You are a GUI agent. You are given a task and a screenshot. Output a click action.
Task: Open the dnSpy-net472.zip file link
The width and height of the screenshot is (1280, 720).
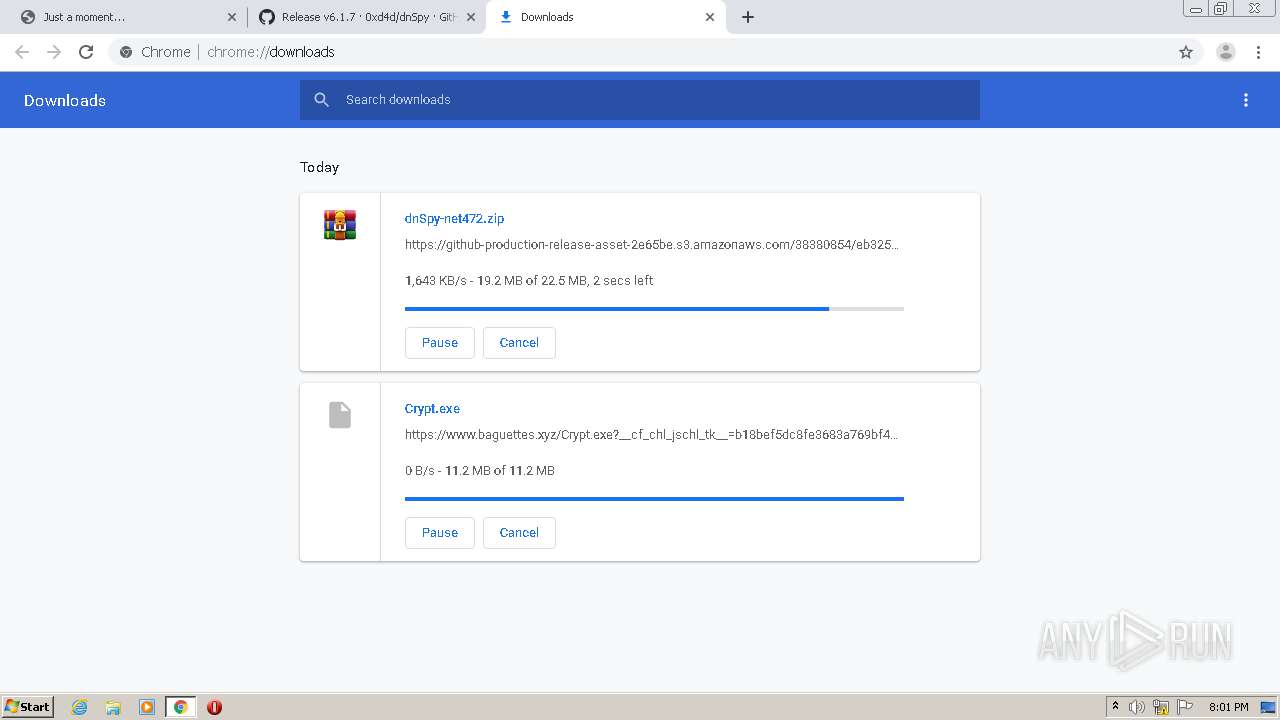454,218
